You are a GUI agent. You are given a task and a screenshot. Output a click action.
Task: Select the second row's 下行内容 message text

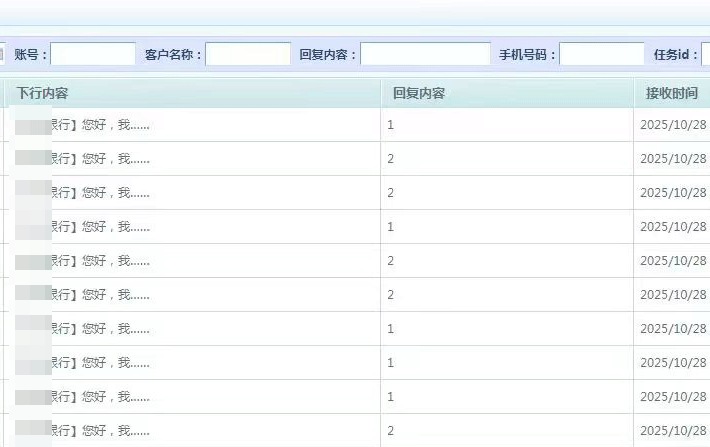pyautogui.click(x=100, y=159)
